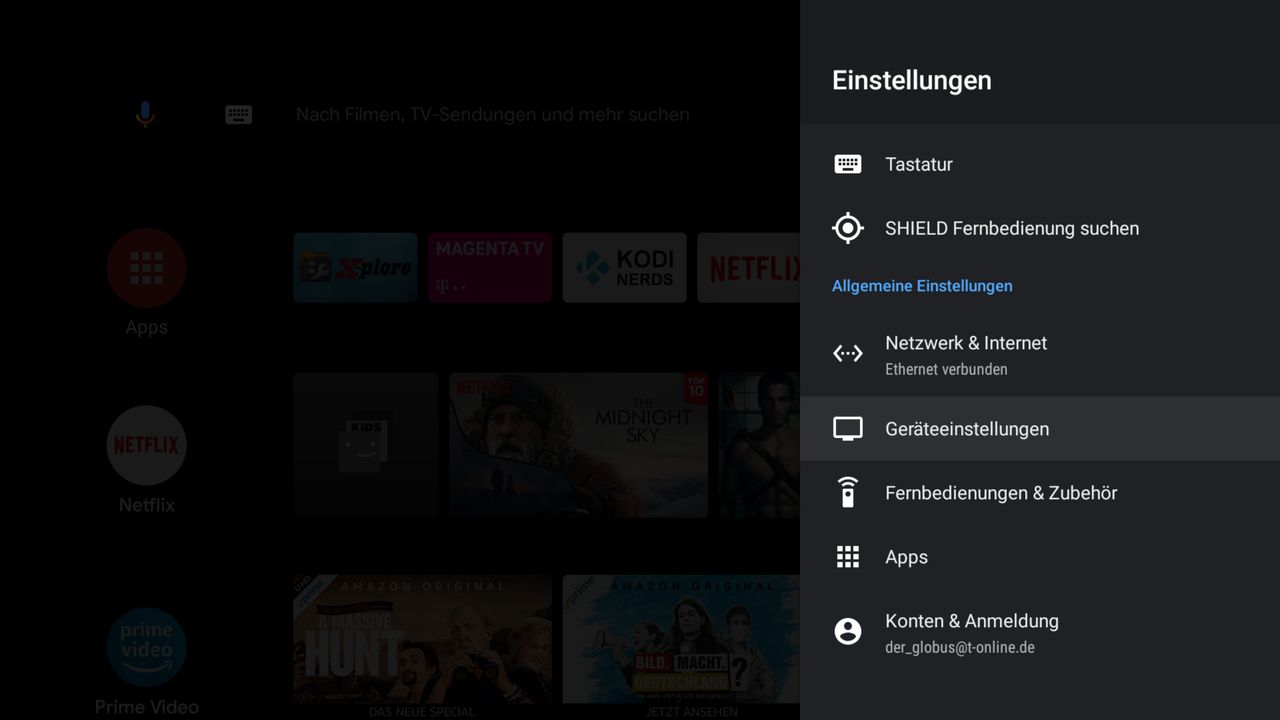1280x720 pixels.
Task: Click the der_globus@t-online.de account text
Action: (x=959, y=647)
